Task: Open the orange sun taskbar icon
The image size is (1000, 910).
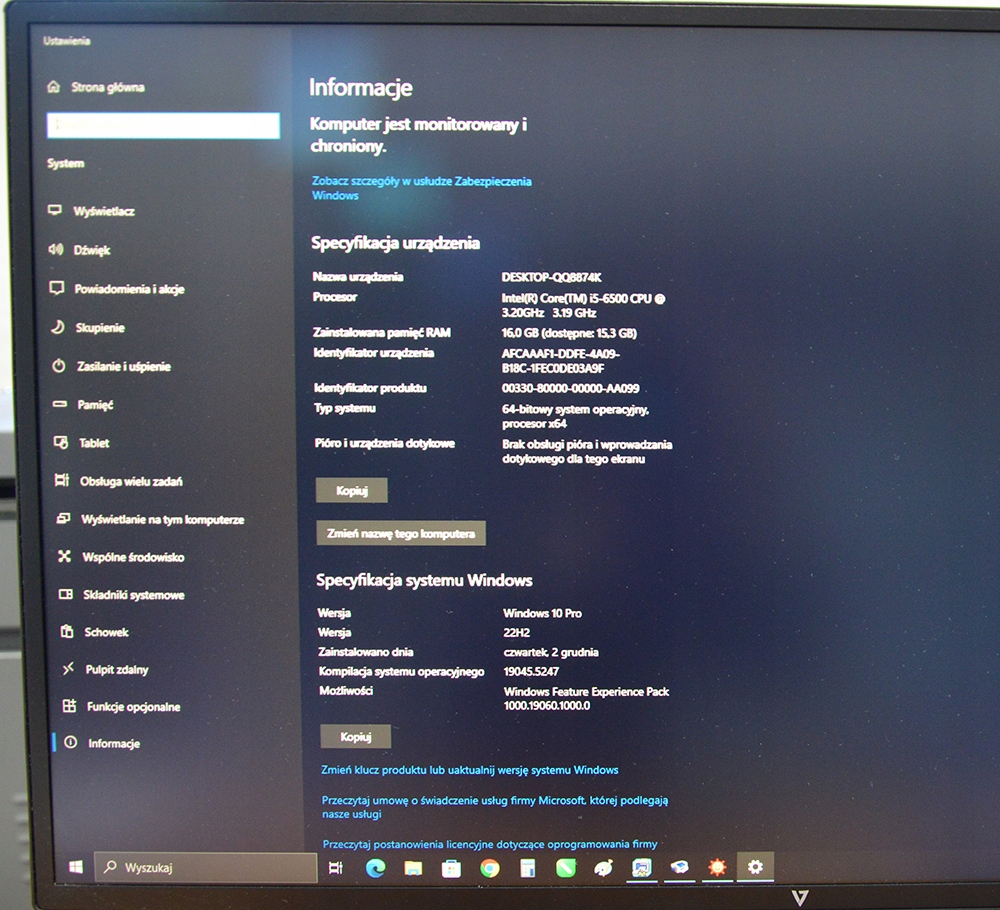Action: coord(717,867)
